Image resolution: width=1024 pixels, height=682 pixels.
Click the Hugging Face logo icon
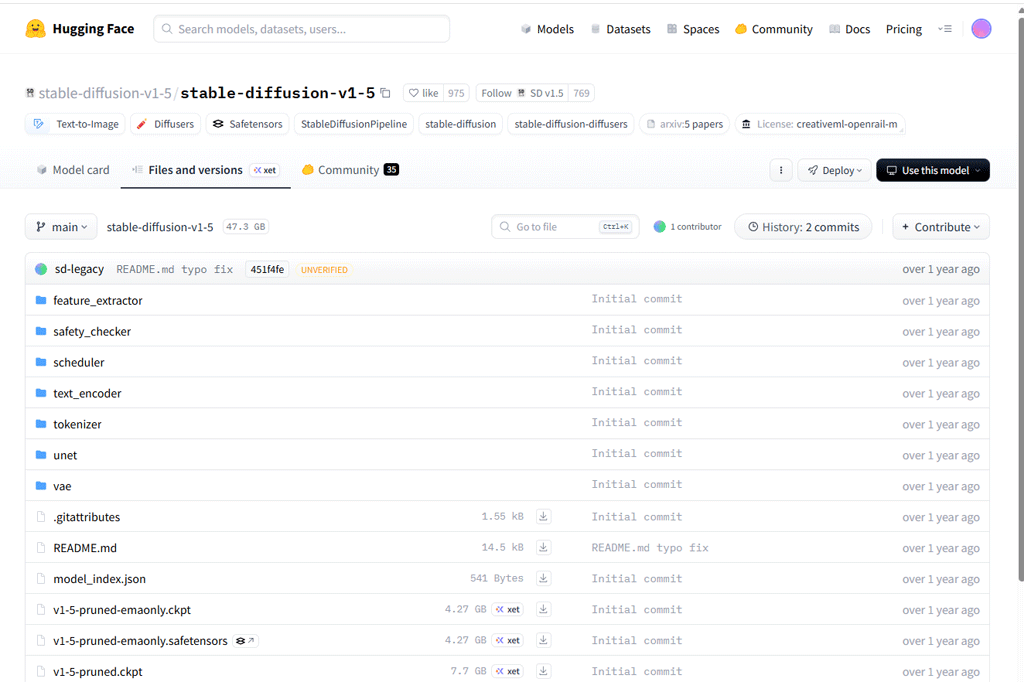click(x=36, y=29)
